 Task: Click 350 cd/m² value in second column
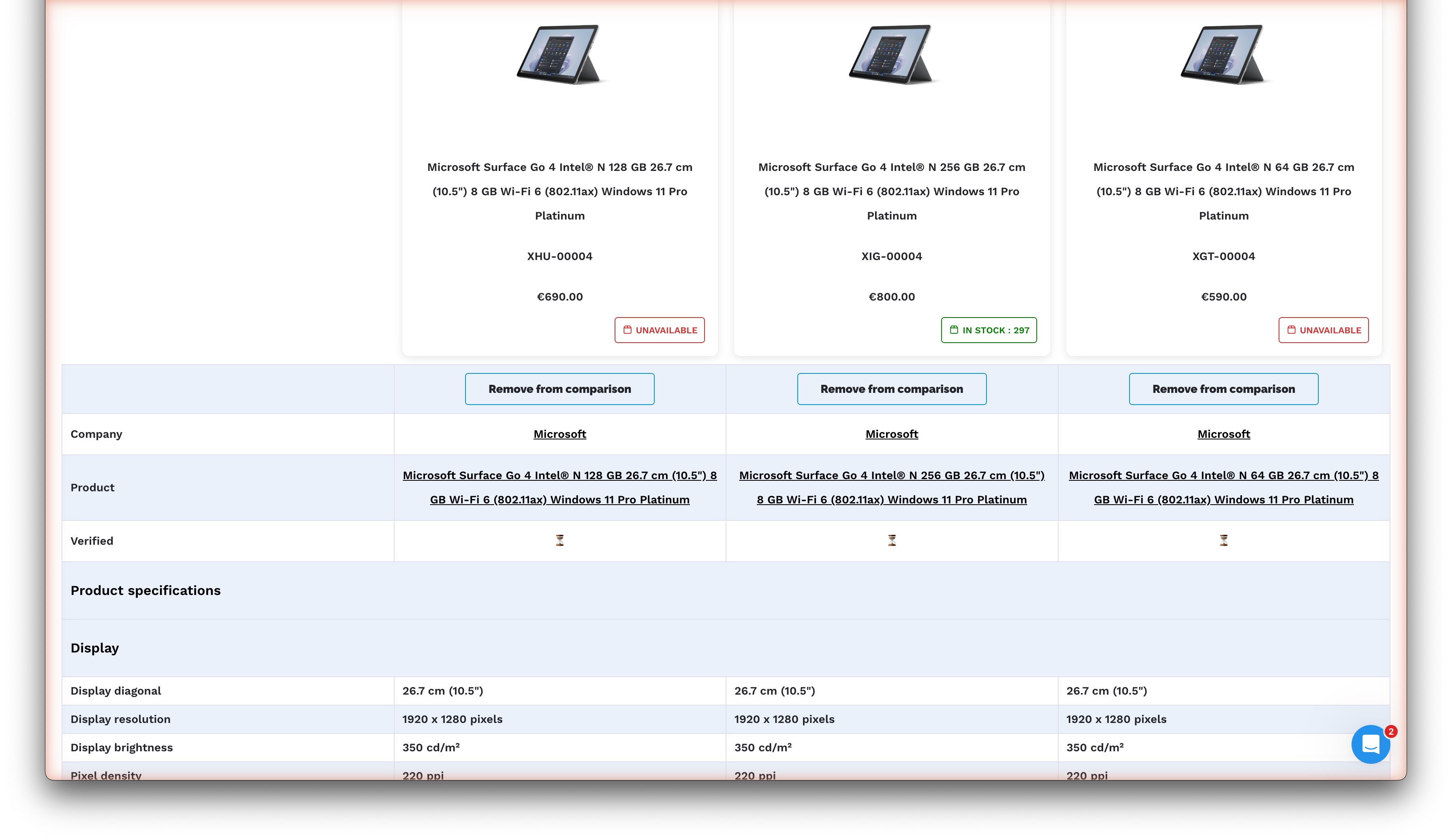(x=763, y=747)
